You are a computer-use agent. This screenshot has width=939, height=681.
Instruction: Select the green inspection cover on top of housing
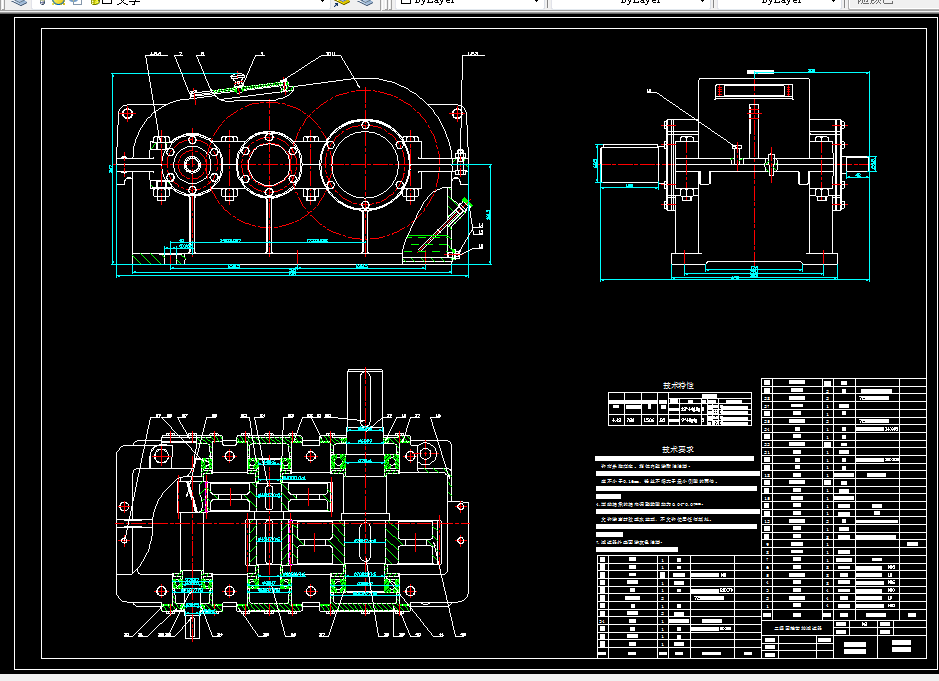pyautogui.click(x=252, y=87)
